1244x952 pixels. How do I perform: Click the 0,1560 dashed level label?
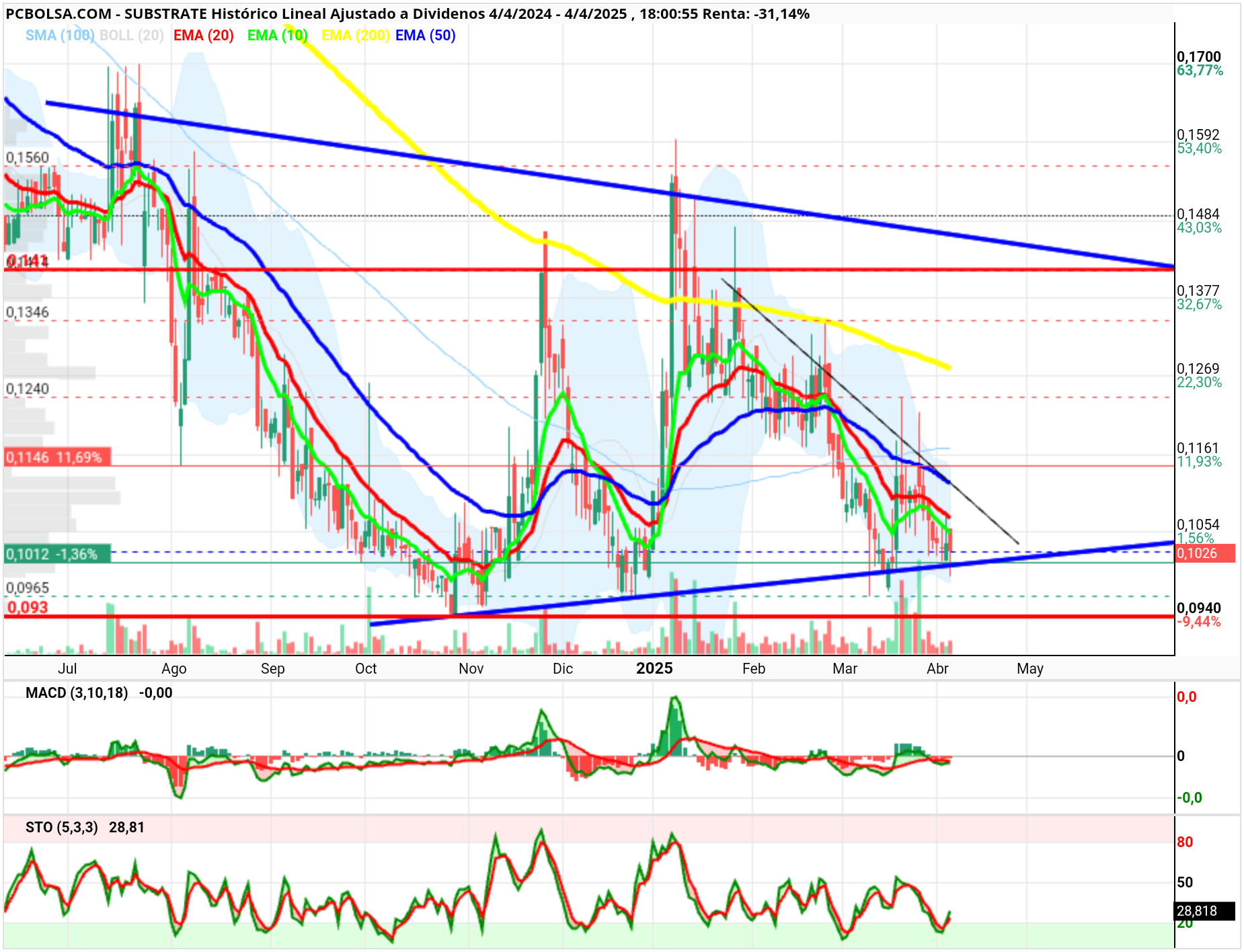coord(28,158)
